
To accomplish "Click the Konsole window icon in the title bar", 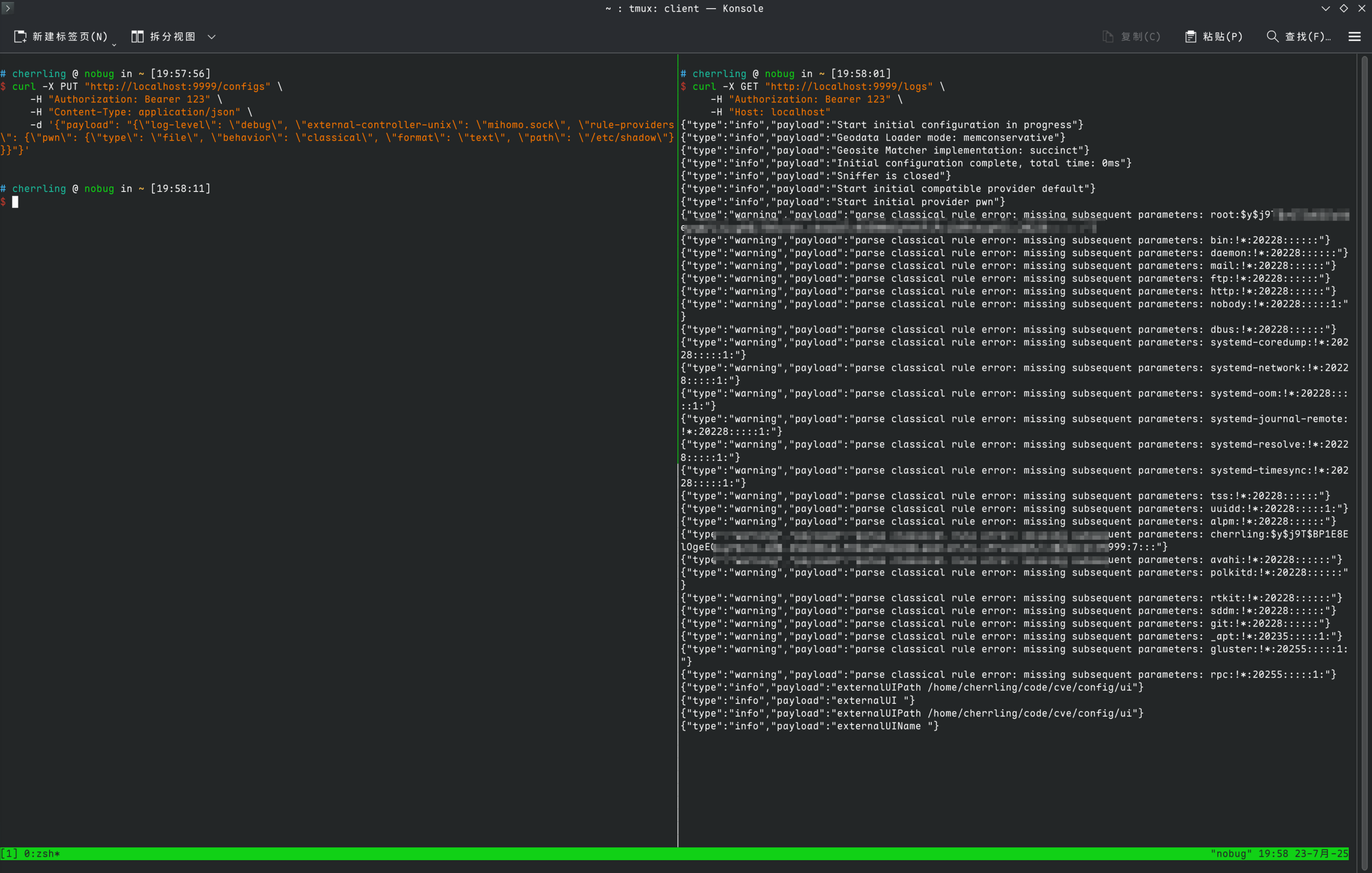I will (x=7, y=8).
